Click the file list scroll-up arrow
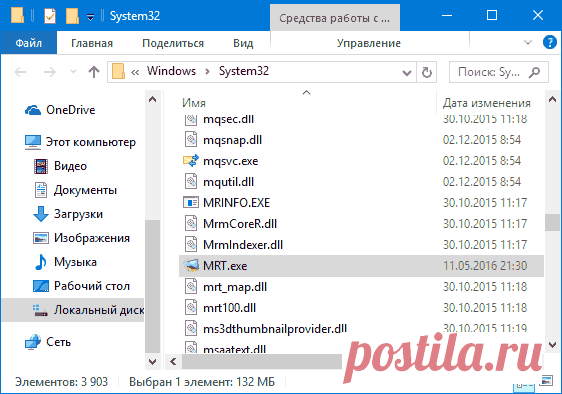The image size is (562, 394). (552, 99)
